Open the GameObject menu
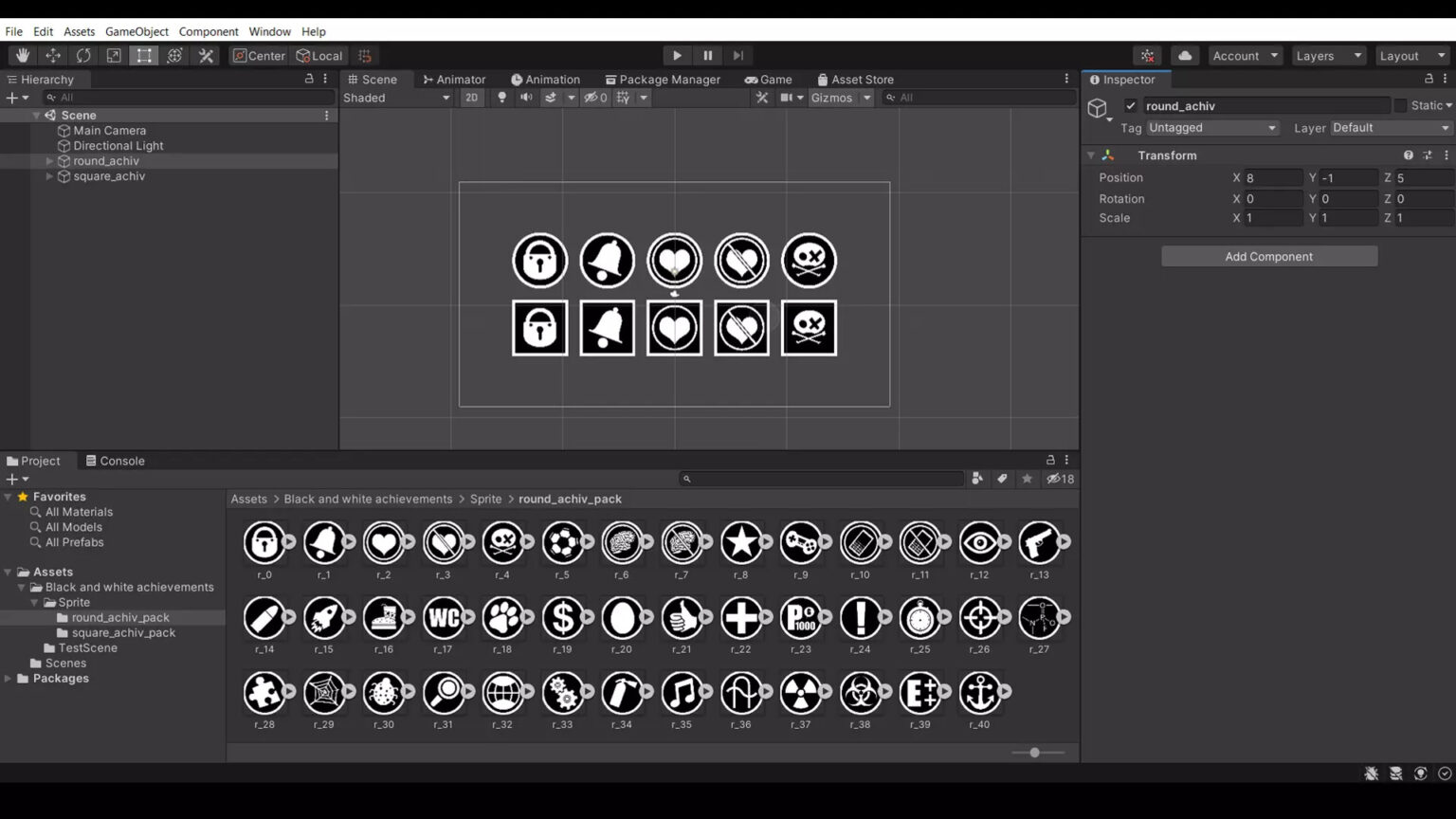This screenshot has width=1456, height=819. pyautogui.click(x=136, y=31)
